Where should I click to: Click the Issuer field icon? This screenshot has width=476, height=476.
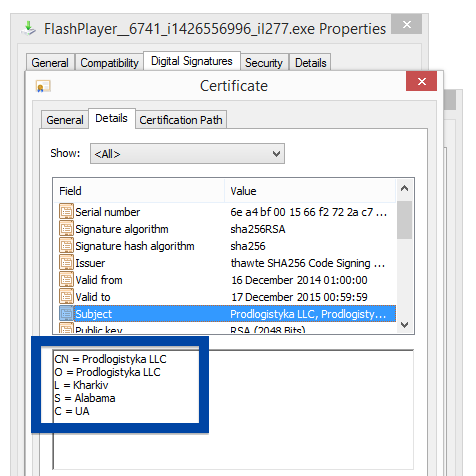[x=66, y=262]
